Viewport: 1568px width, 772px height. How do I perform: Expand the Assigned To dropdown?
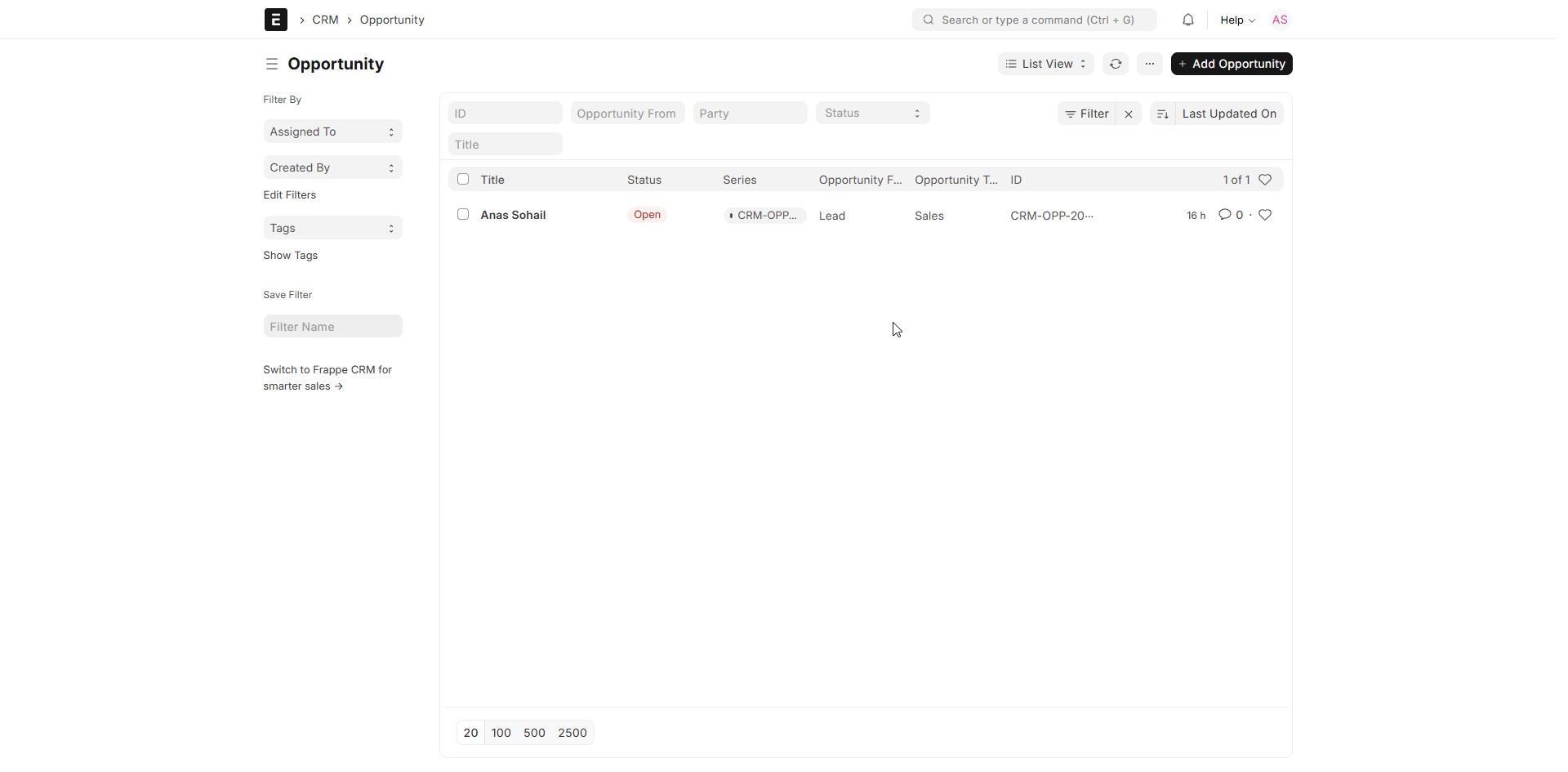pos(332,132)
